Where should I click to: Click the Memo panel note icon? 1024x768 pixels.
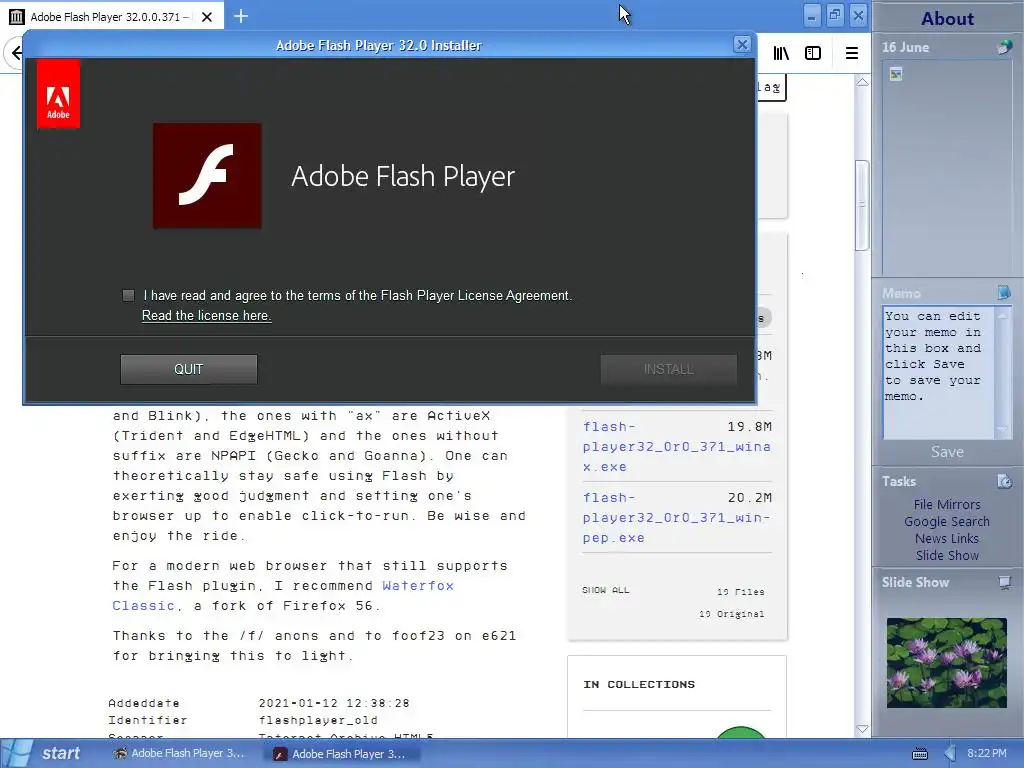tap(1004, 293)
